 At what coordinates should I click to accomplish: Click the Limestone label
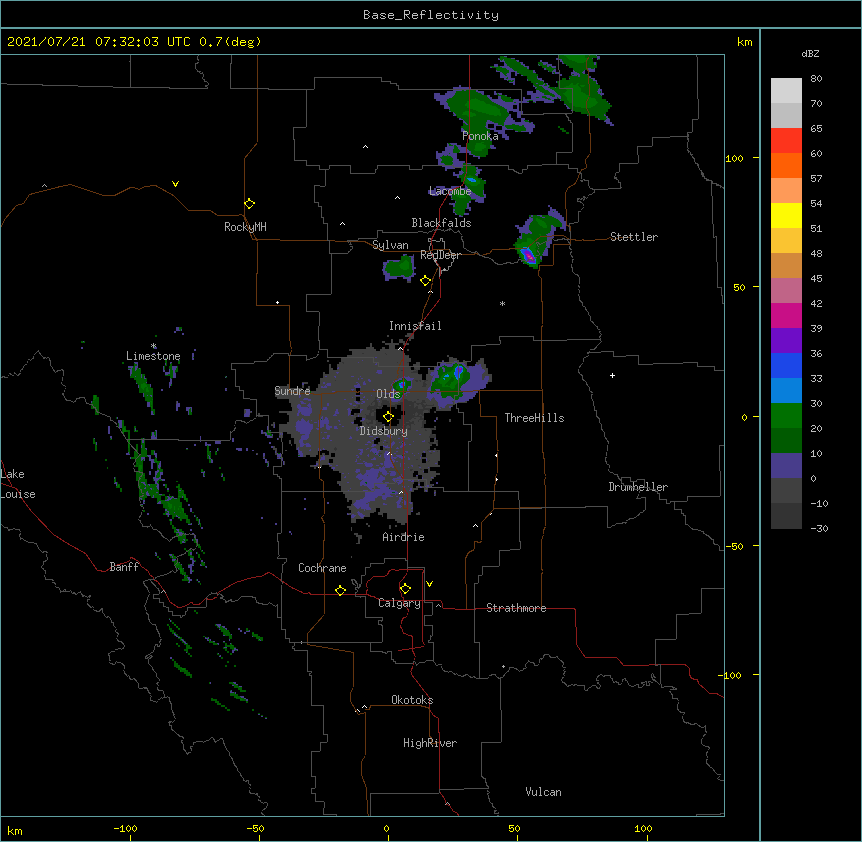(153, 356)
